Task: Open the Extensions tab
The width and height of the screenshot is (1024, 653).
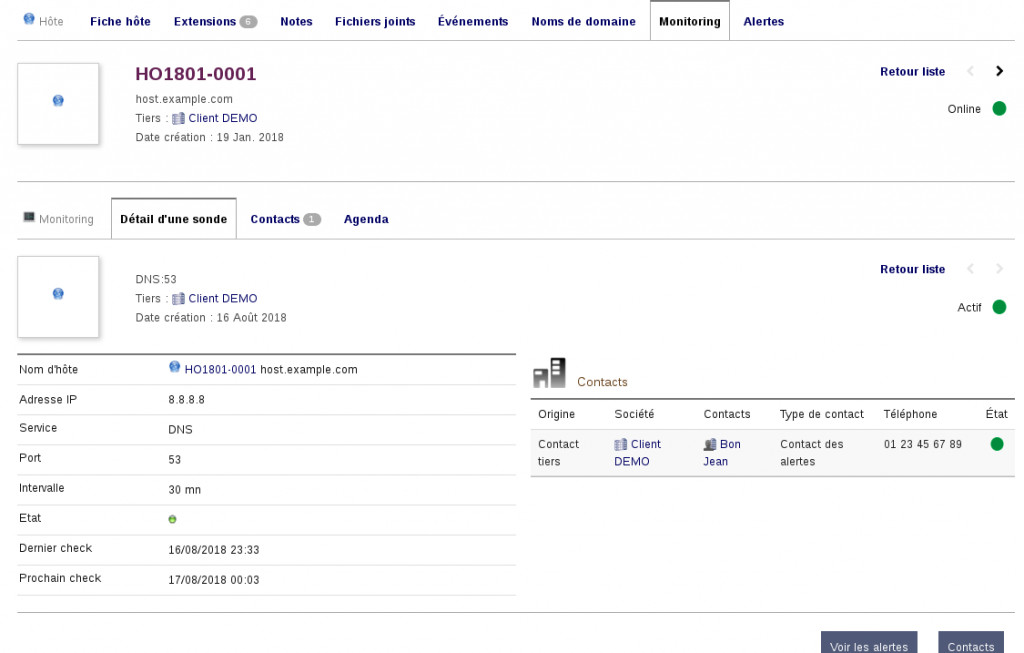Action: (214, 21)
